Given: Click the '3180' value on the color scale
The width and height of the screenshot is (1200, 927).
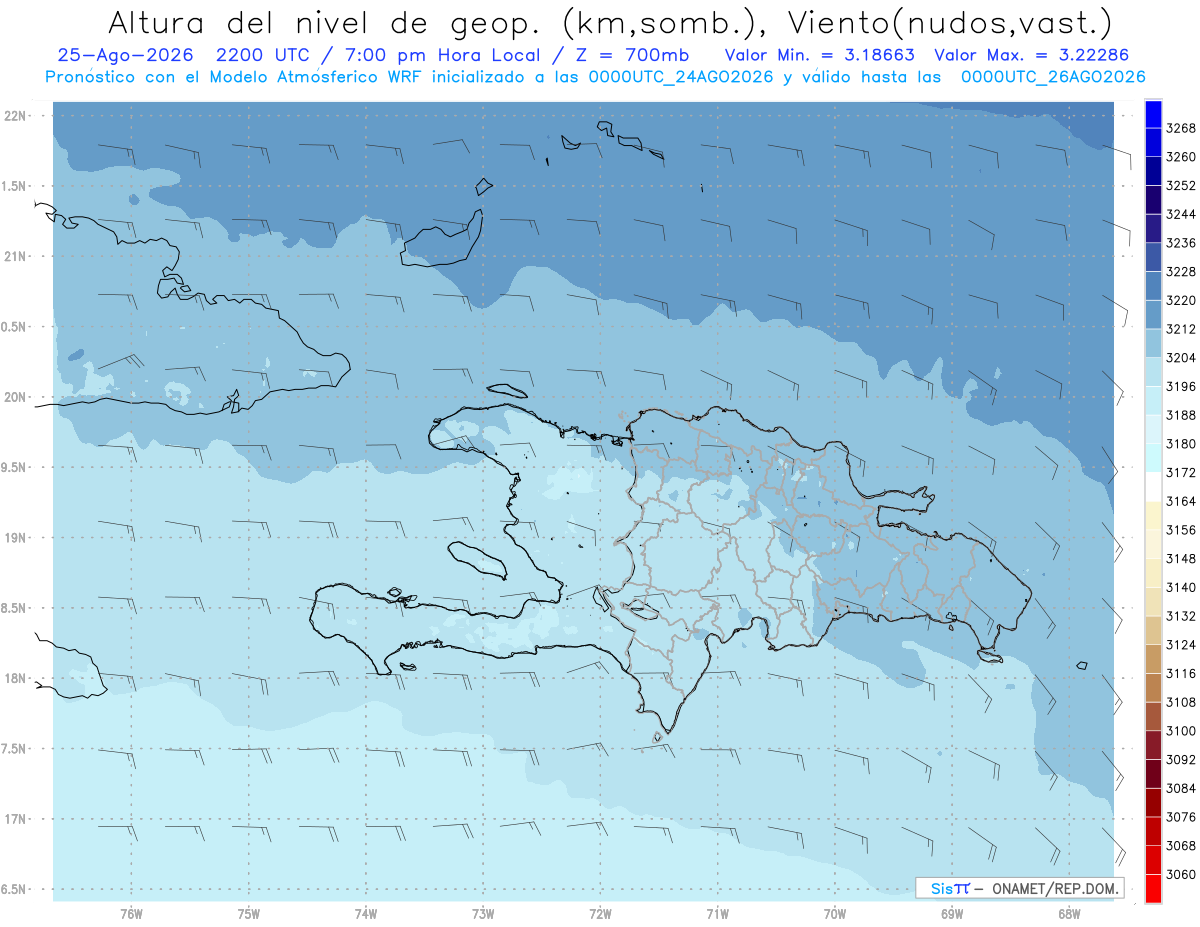Looking at the screenshot, I should tap(1181, 444).
